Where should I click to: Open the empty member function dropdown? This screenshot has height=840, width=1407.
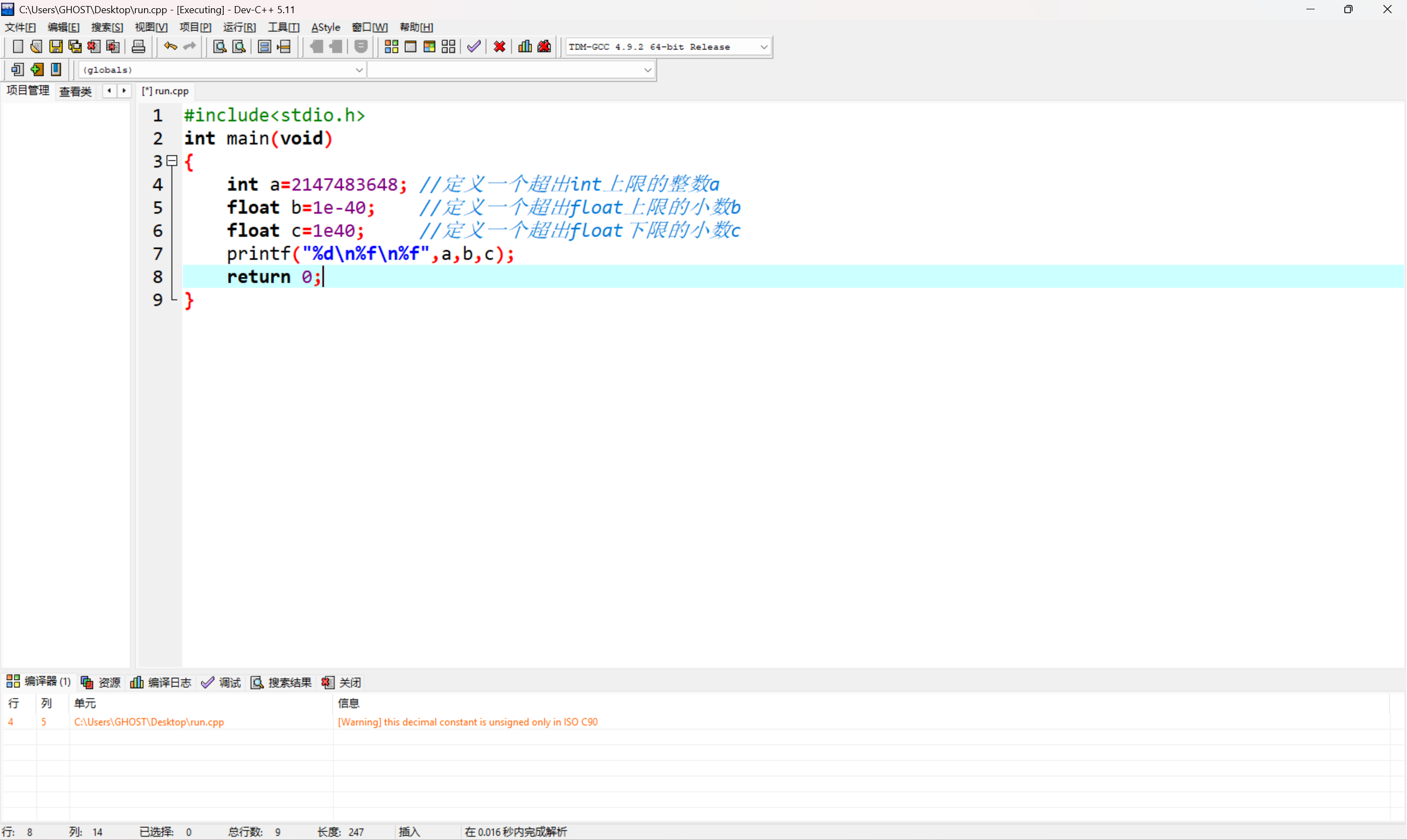(x=647, y=70)
